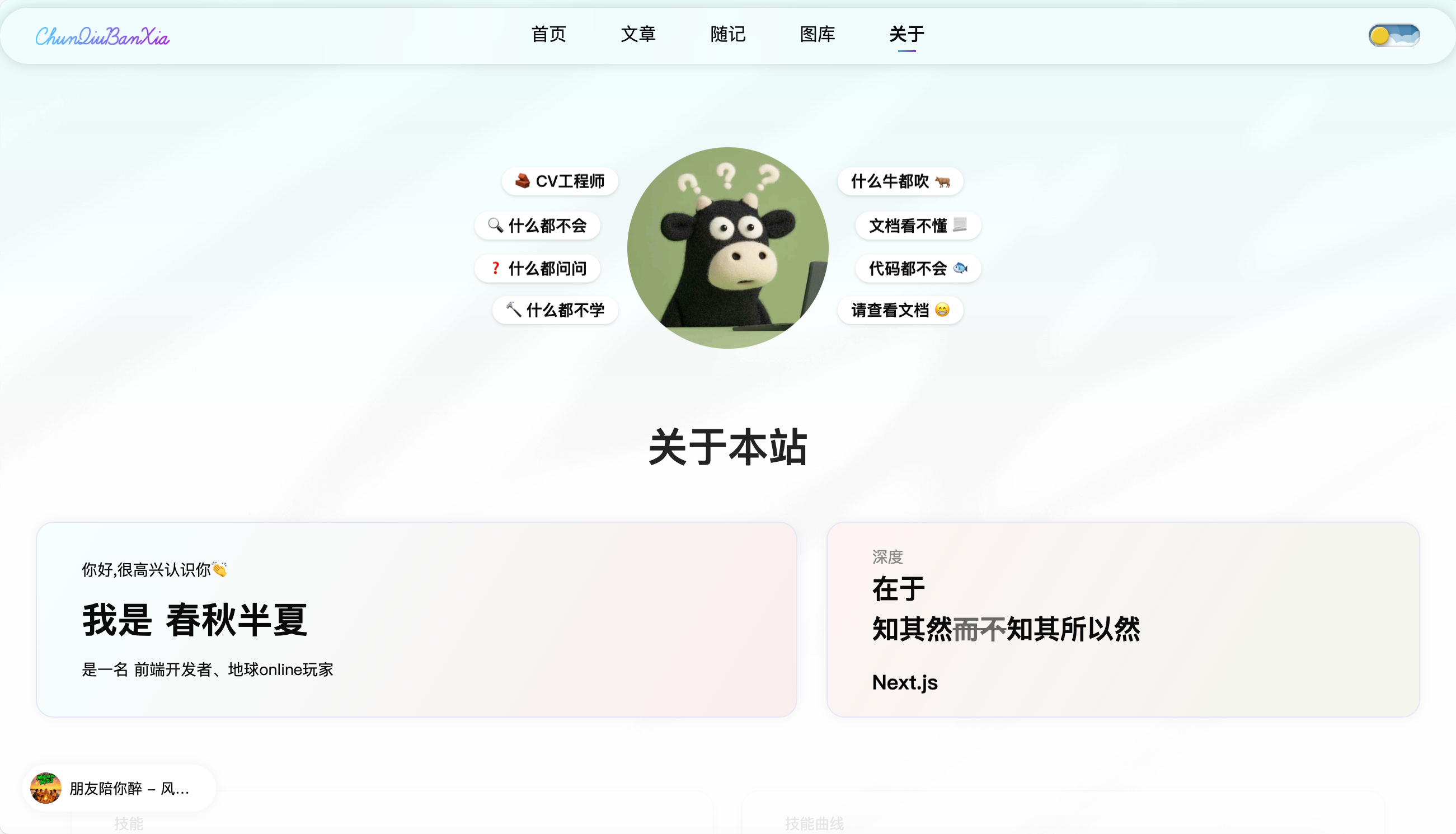Screen dimensions: 1456x834
Task: Click the red question mark on 什么都问问
Action: [x=495, y=268]
